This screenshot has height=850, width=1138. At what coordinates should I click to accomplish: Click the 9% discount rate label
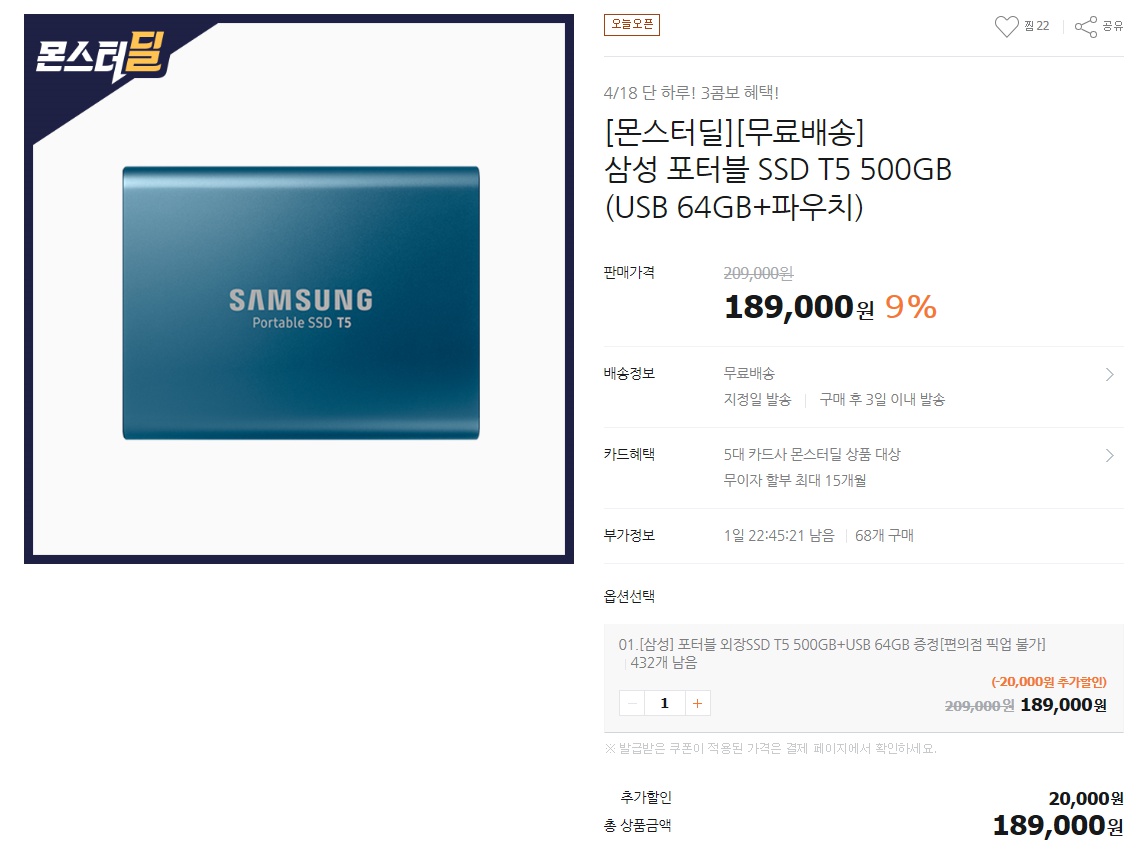point(911,307)
